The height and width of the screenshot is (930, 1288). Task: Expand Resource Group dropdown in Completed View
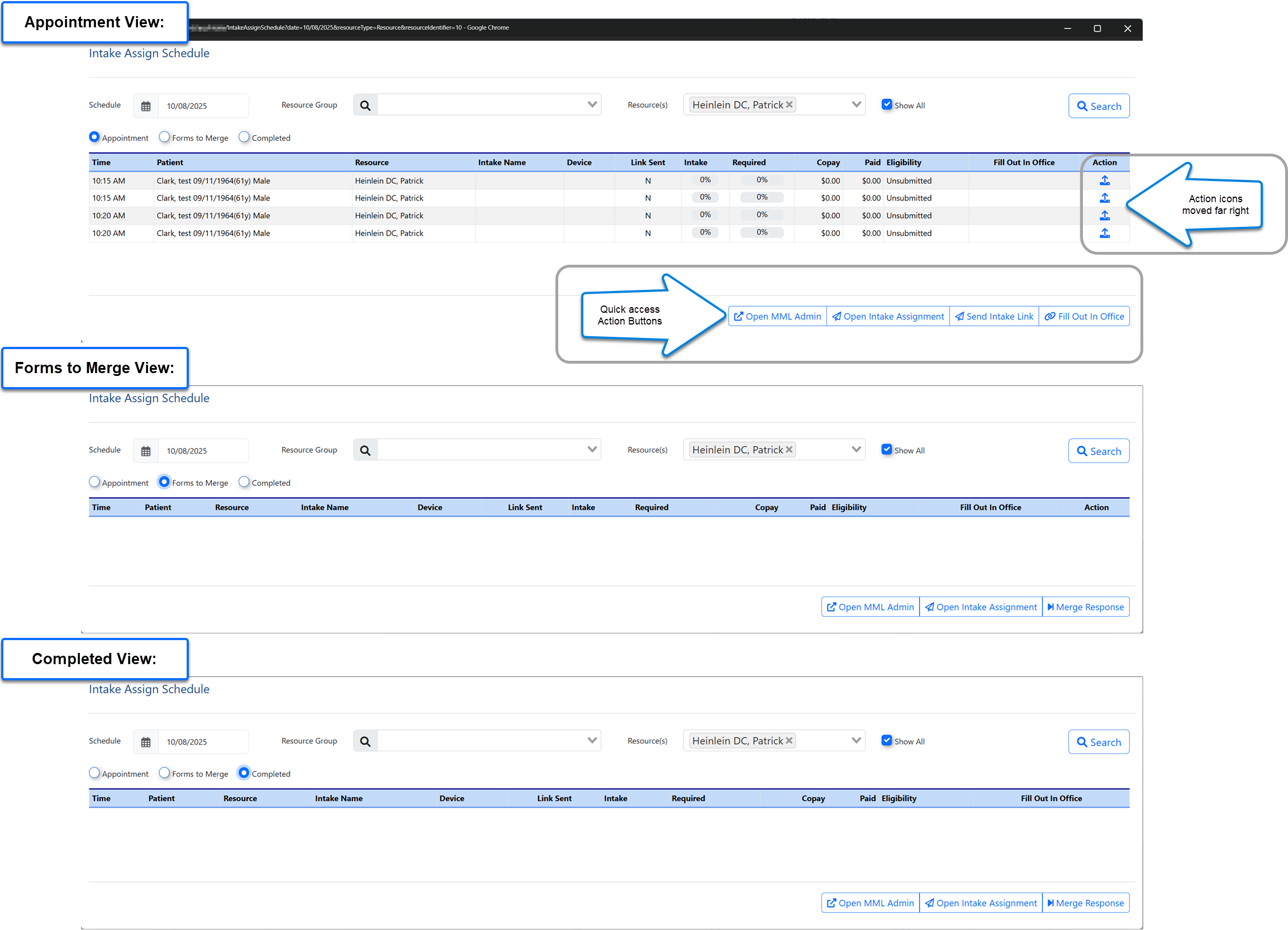click(592, 740)
